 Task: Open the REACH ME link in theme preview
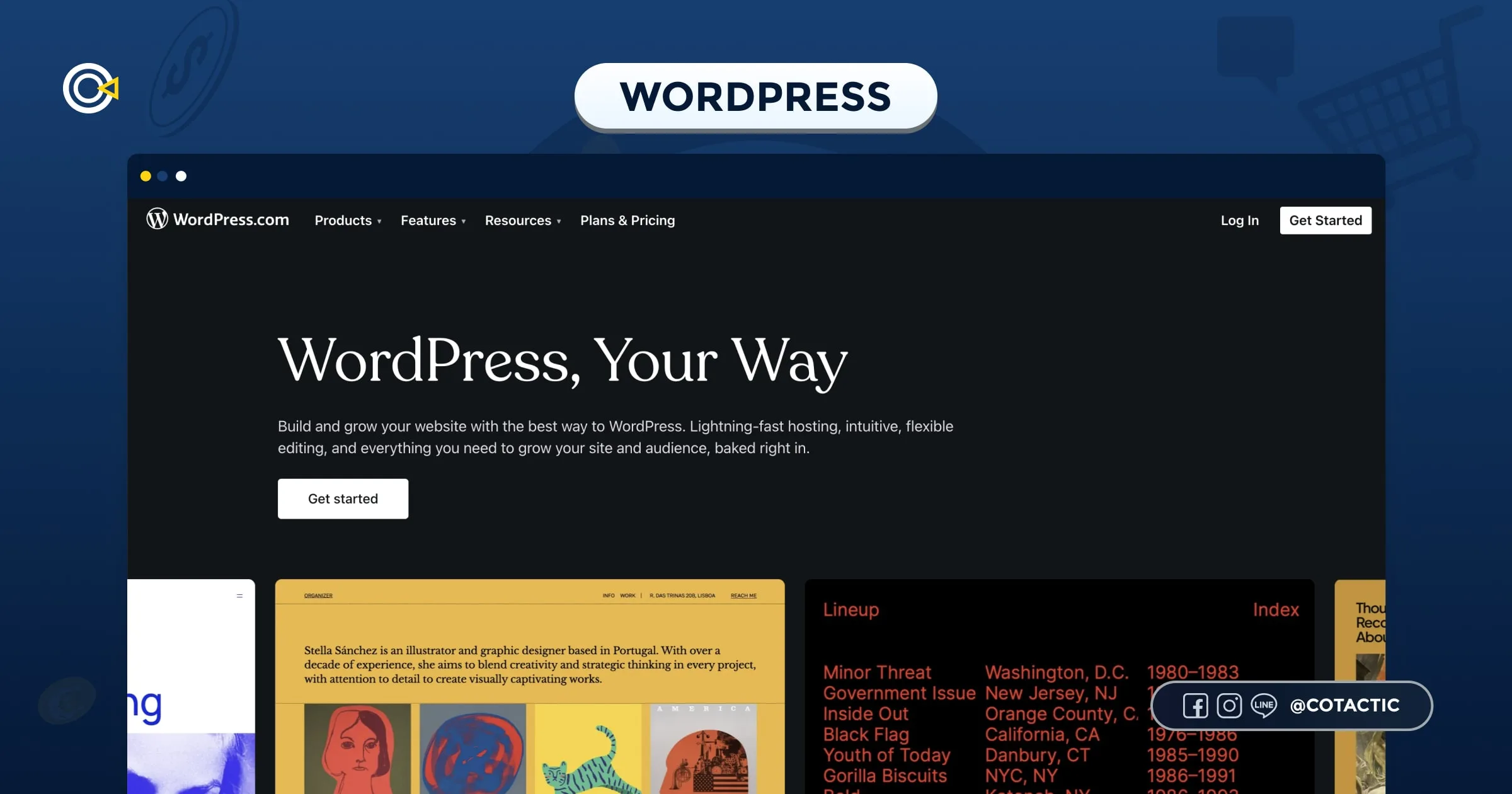pyautogui.click(x=743, y=595)
